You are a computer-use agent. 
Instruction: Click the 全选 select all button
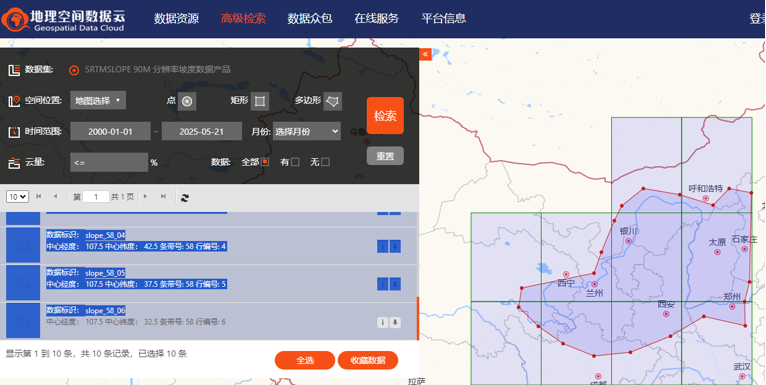click(305, 361)
